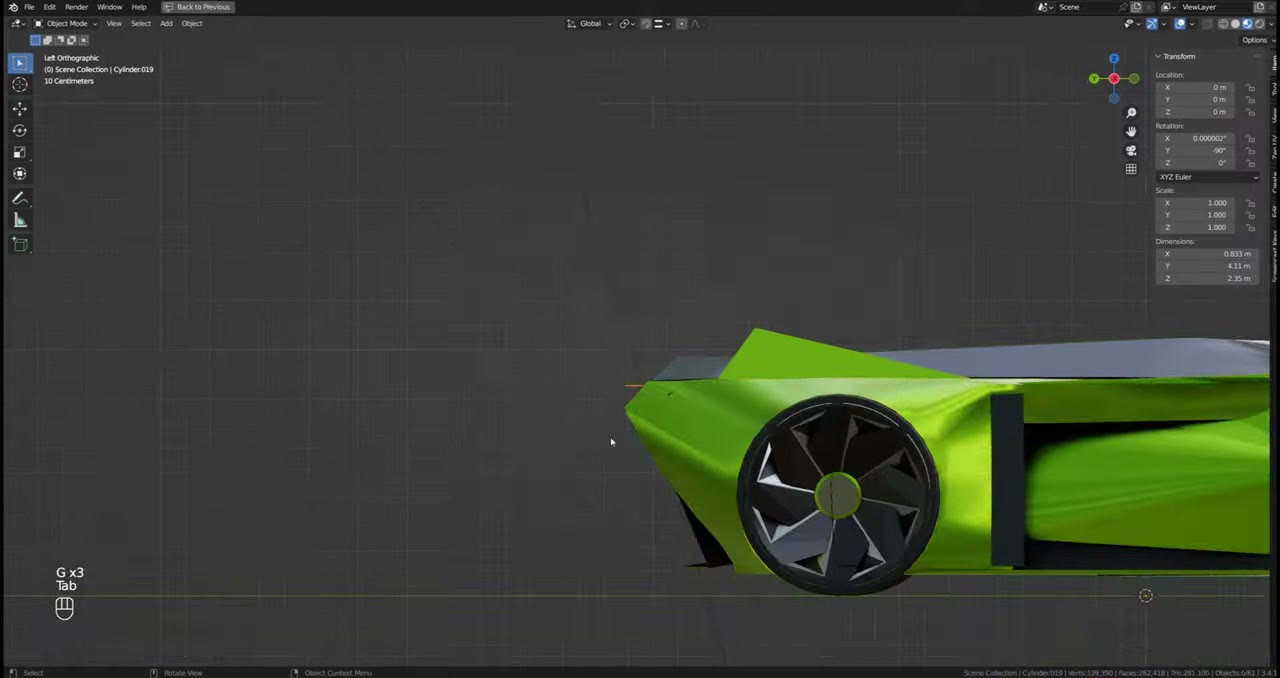Toggle lock on Scale Z
Viewport: 1280px width, 678px height.
(x=1251, y=227)
